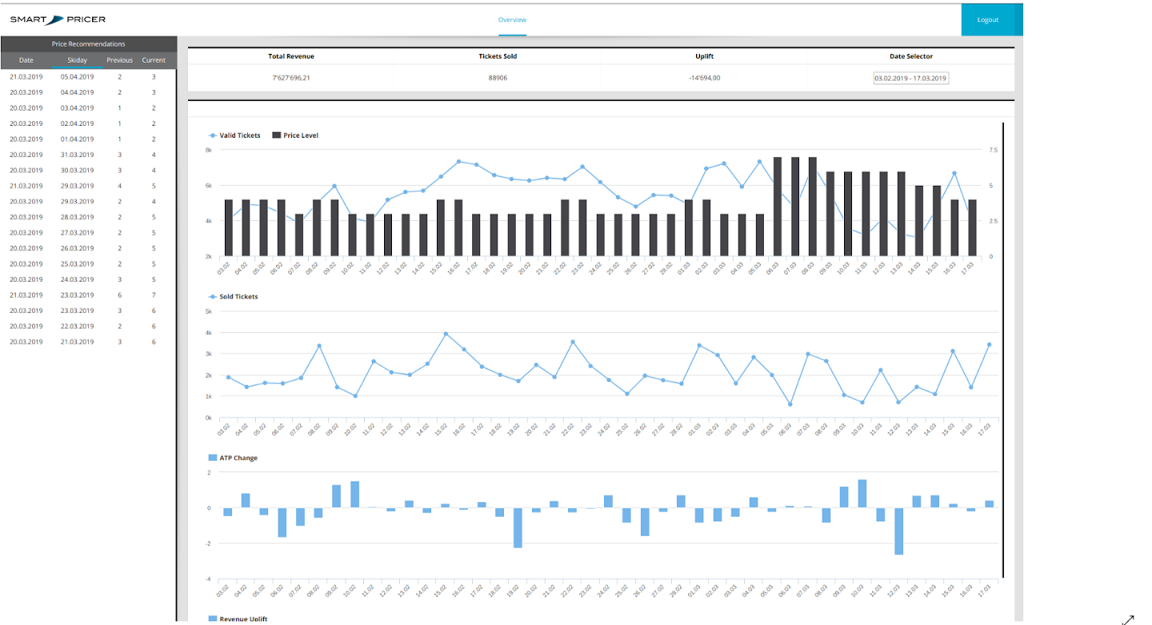
Task: Open the date range selector field
Action: [x=910, y=78]
